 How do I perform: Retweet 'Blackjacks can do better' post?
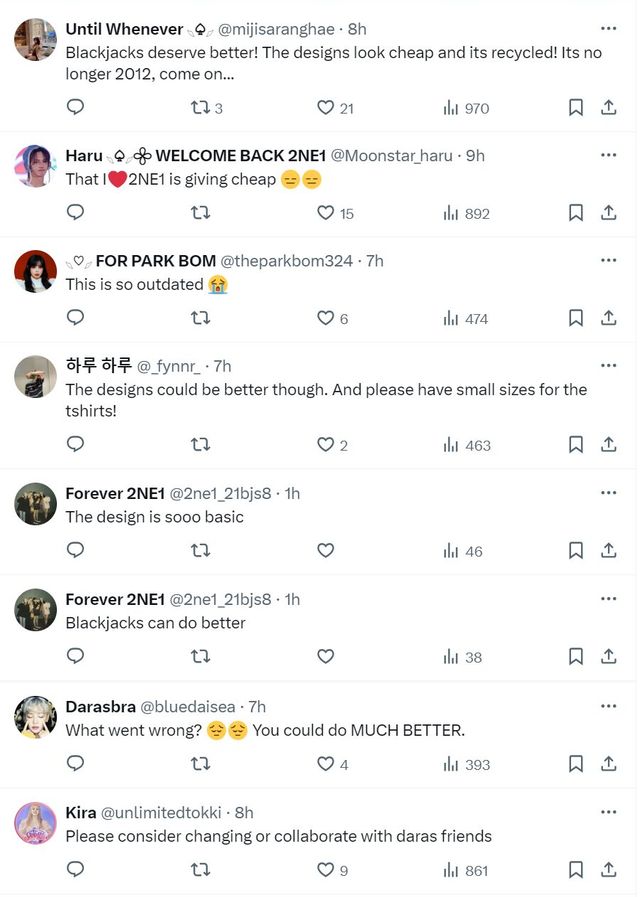click(x=200, y=657)
